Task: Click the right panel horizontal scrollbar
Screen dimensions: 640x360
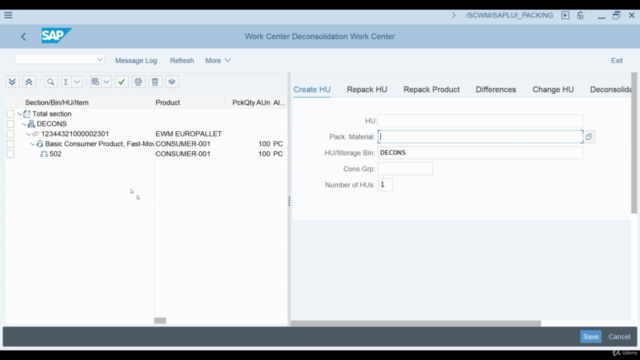Action: click(x=416, y=323)
